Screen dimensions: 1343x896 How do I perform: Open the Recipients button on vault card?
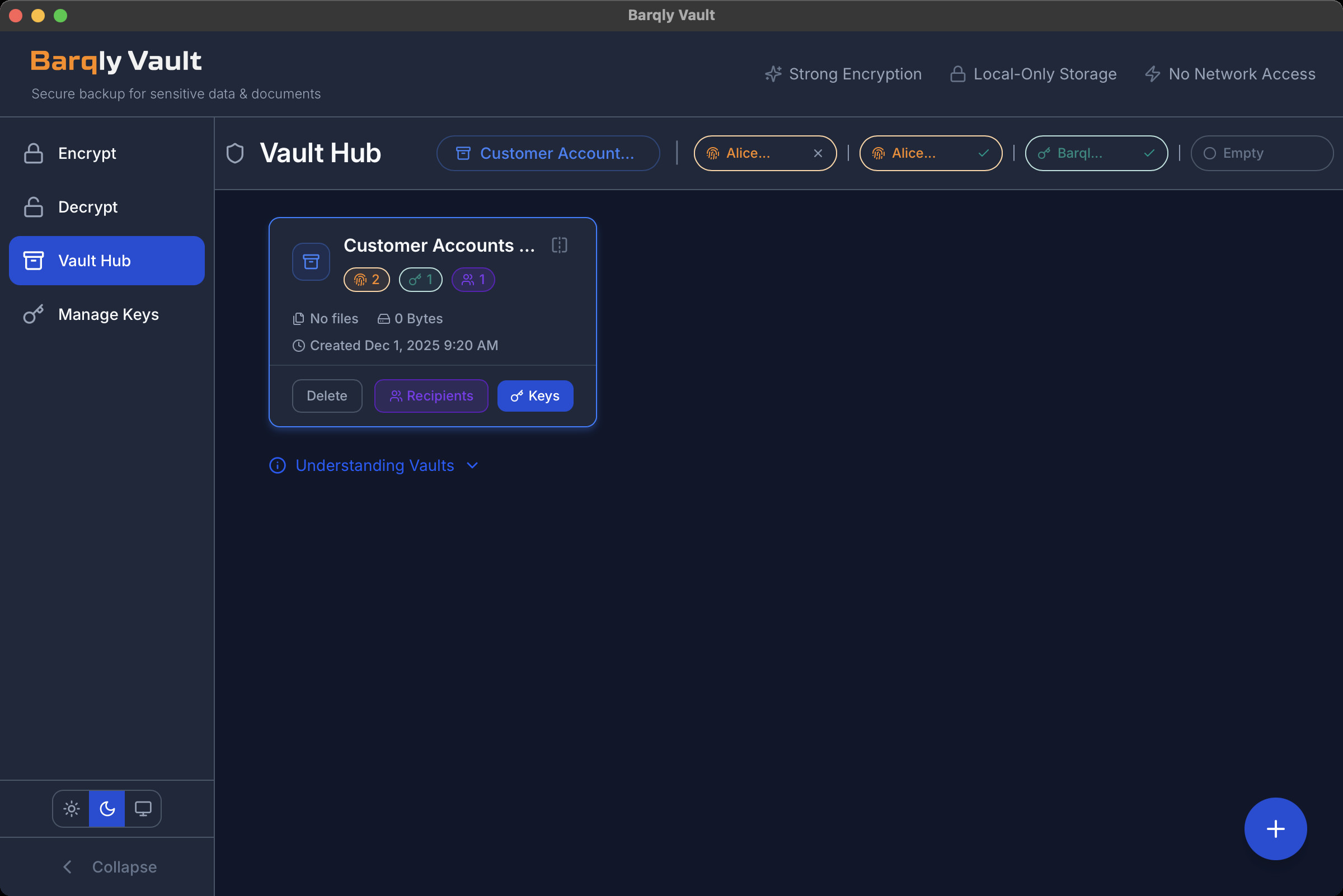point(431,396)
